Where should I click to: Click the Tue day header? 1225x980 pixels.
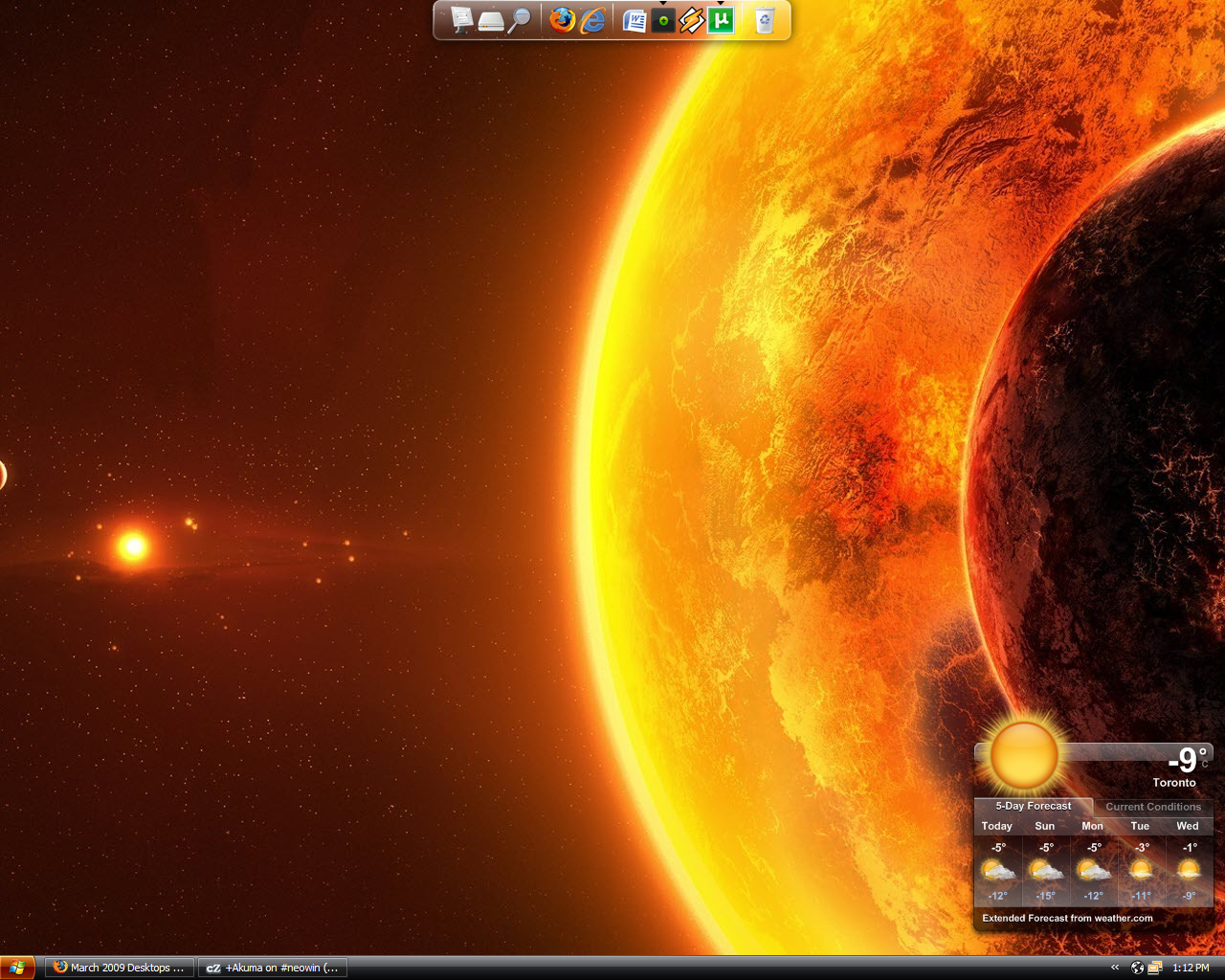1140,826
